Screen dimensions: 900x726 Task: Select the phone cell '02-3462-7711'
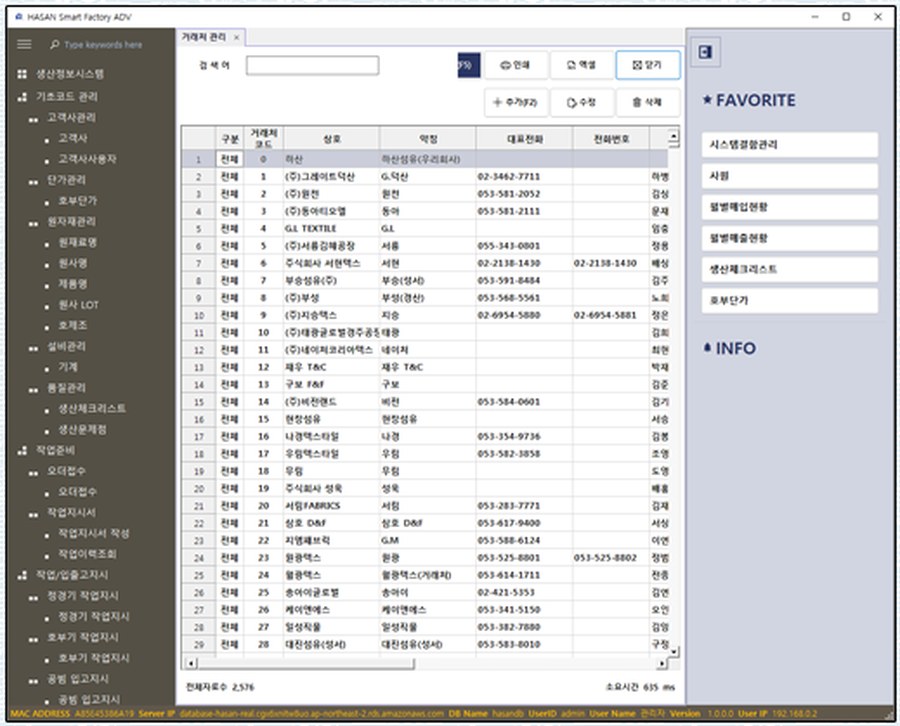tap(524, 177)
